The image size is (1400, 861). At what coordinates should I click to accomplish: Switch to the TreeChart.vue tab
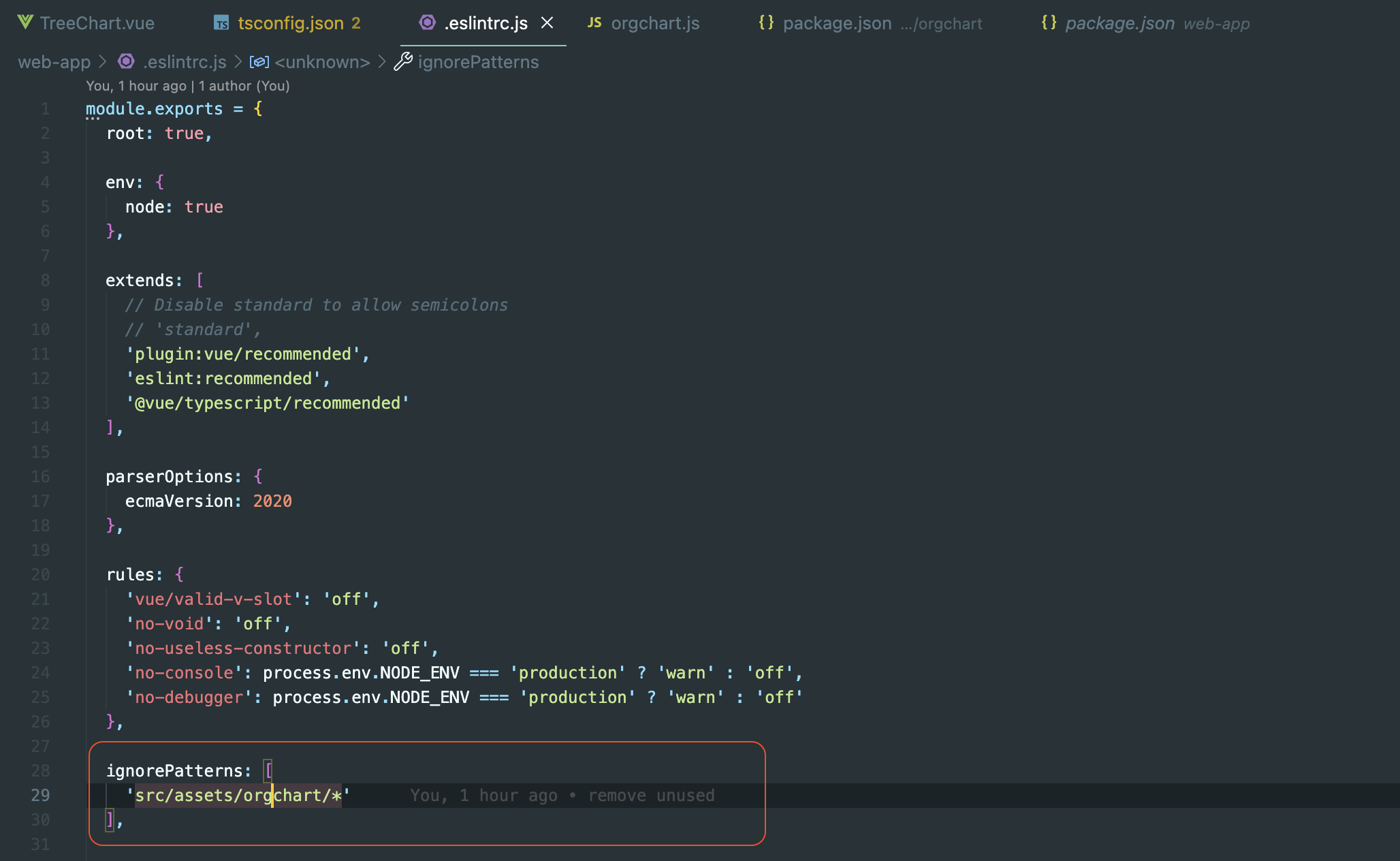point(97,22)
